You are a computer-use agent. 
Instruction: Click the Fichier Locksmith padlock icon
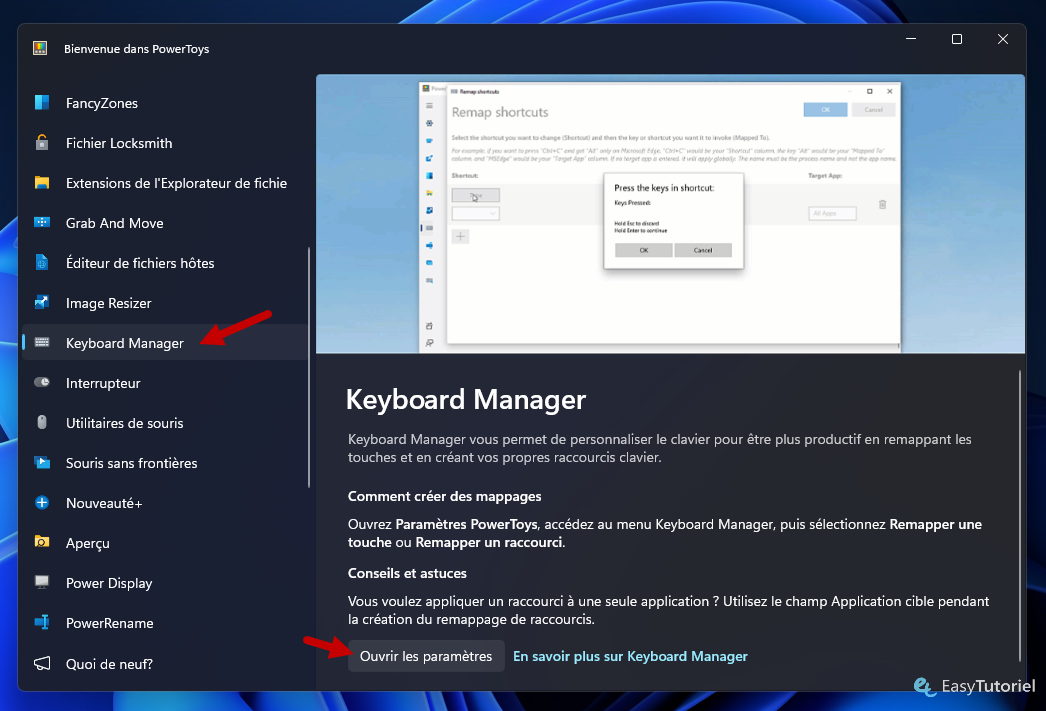click(42, 143)
